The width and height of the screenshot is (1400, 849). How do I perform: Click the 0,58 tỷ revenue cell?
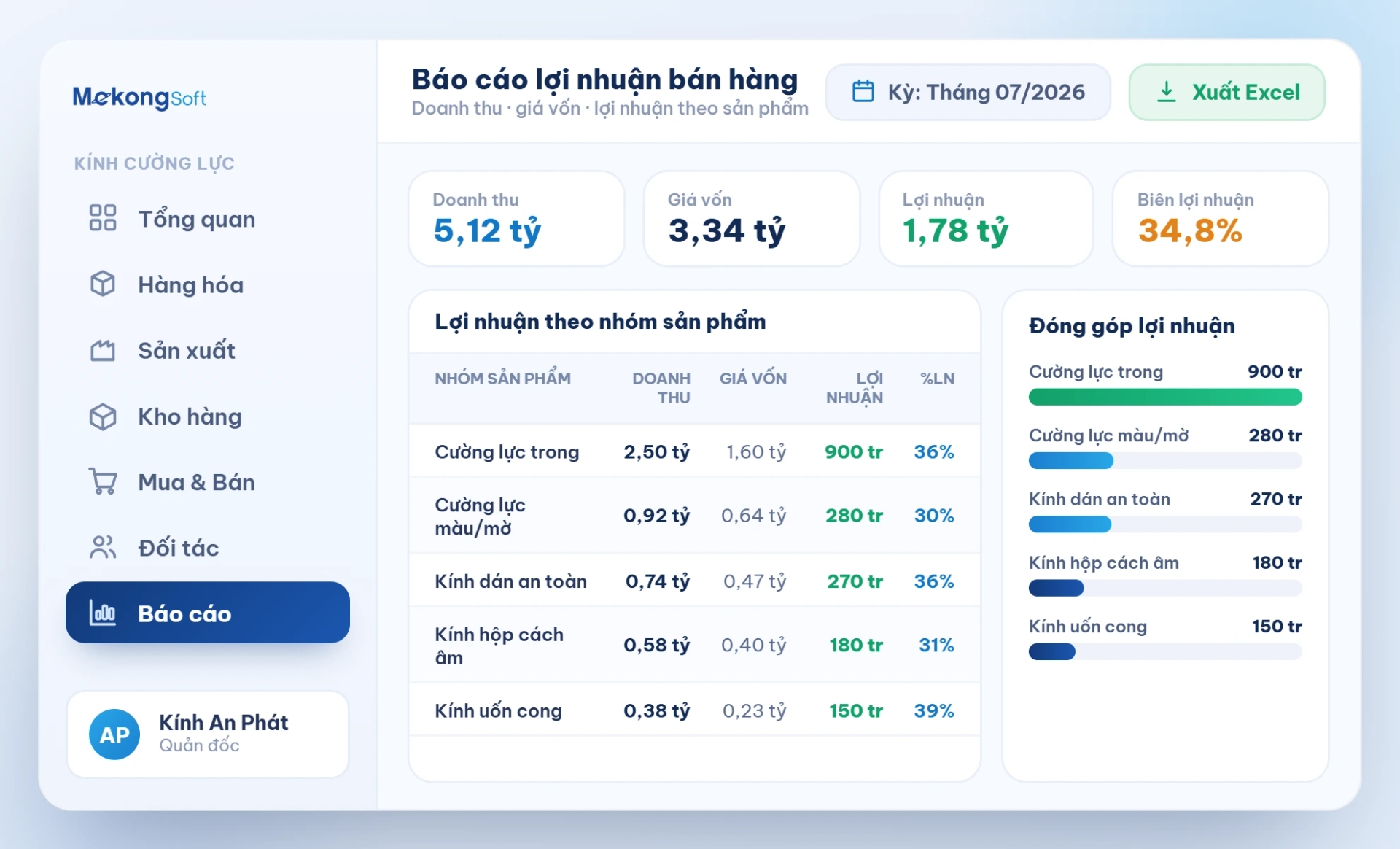(x=656, y=645)
